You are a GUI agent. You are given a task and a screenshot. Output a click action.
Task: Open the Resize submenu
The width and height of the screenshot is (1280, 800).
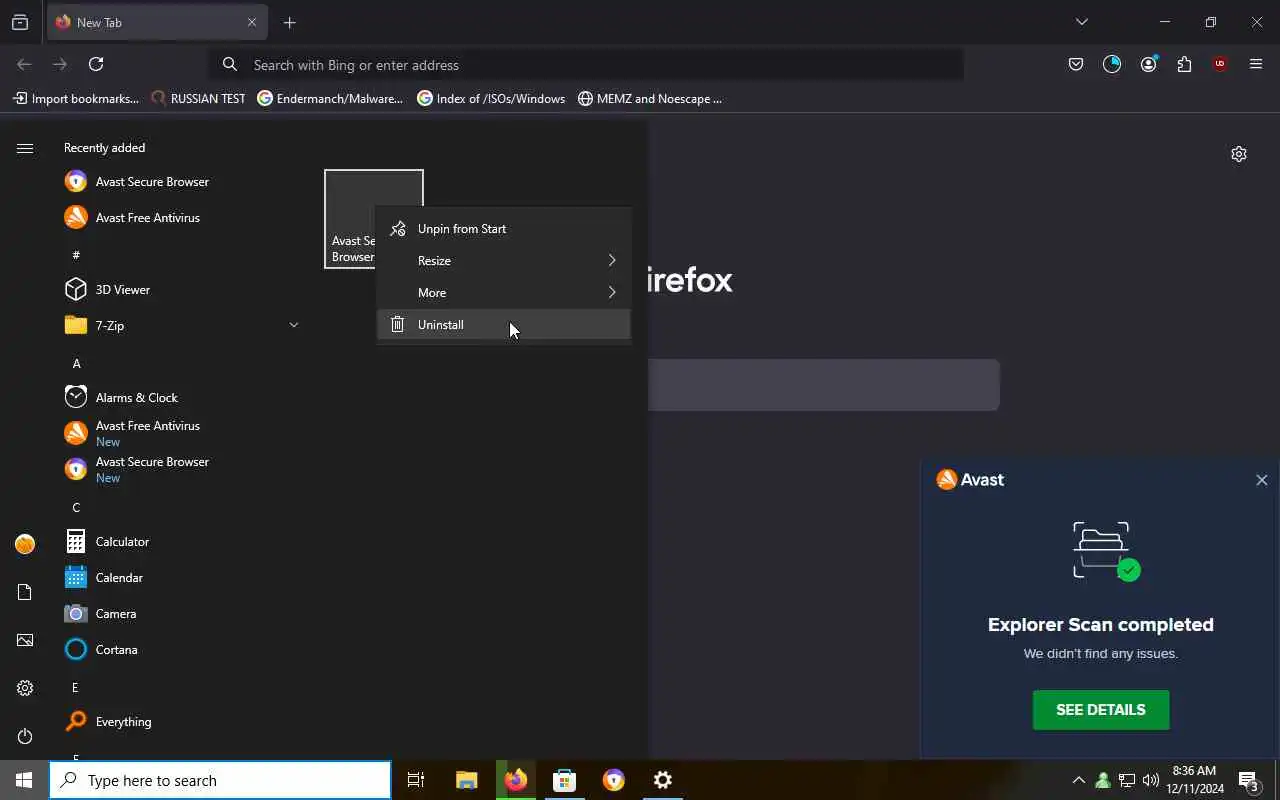click(504, 260)
